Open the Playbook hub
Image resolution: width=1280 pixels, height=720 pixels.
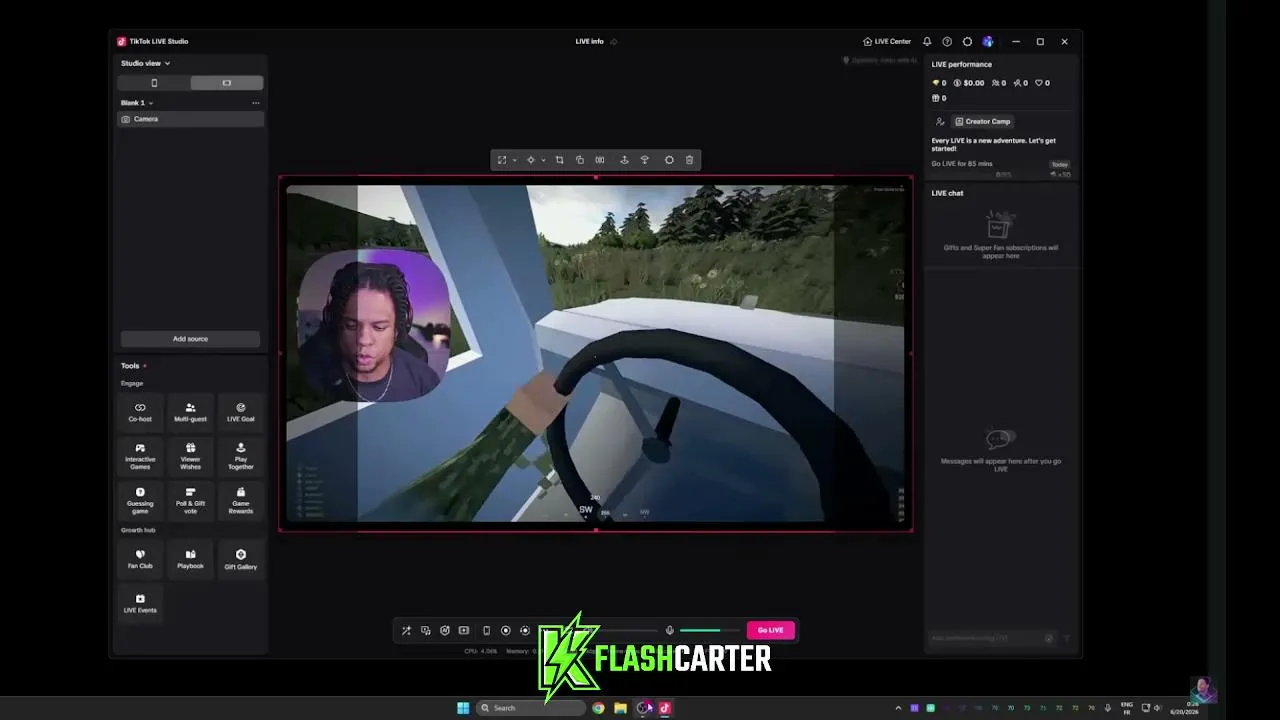pyautogui.click(x=190, y=559)
